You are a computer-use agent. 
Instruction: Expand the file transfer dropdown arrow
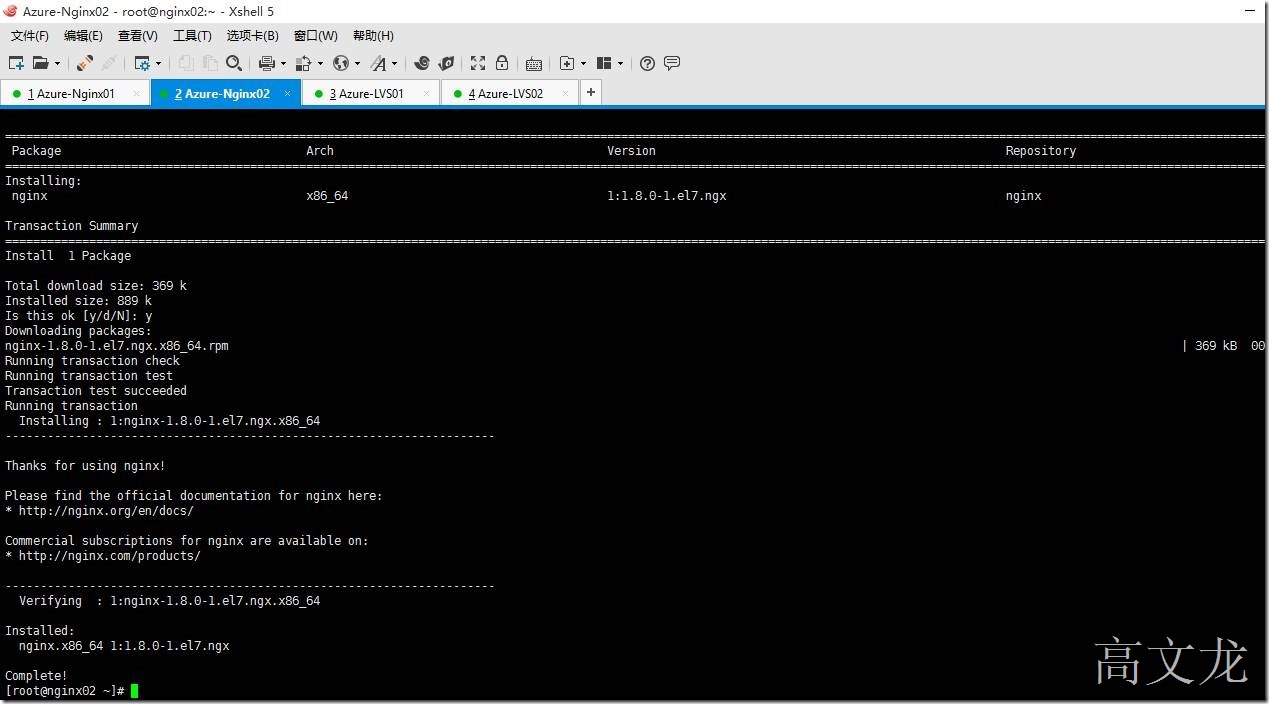point(320,63)
